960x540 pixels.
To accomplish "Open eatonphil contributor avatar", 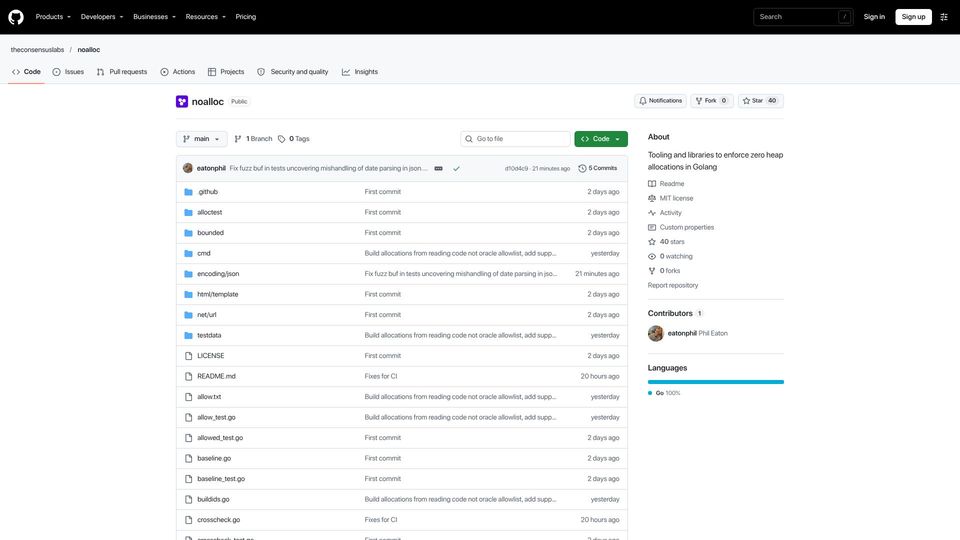I will [656, 333].
